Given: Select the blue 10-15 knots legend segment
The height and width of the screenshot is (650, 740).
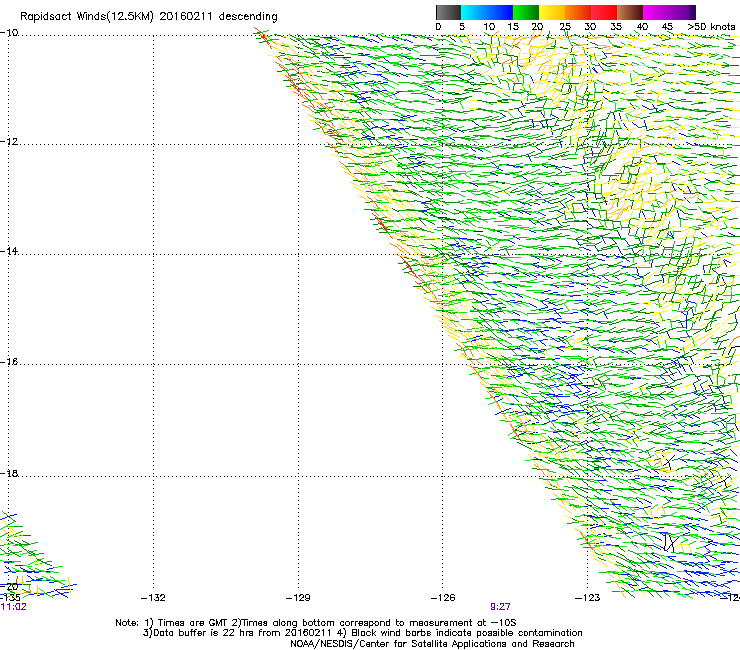Looking at the screenshot, I should coord(500,12).
